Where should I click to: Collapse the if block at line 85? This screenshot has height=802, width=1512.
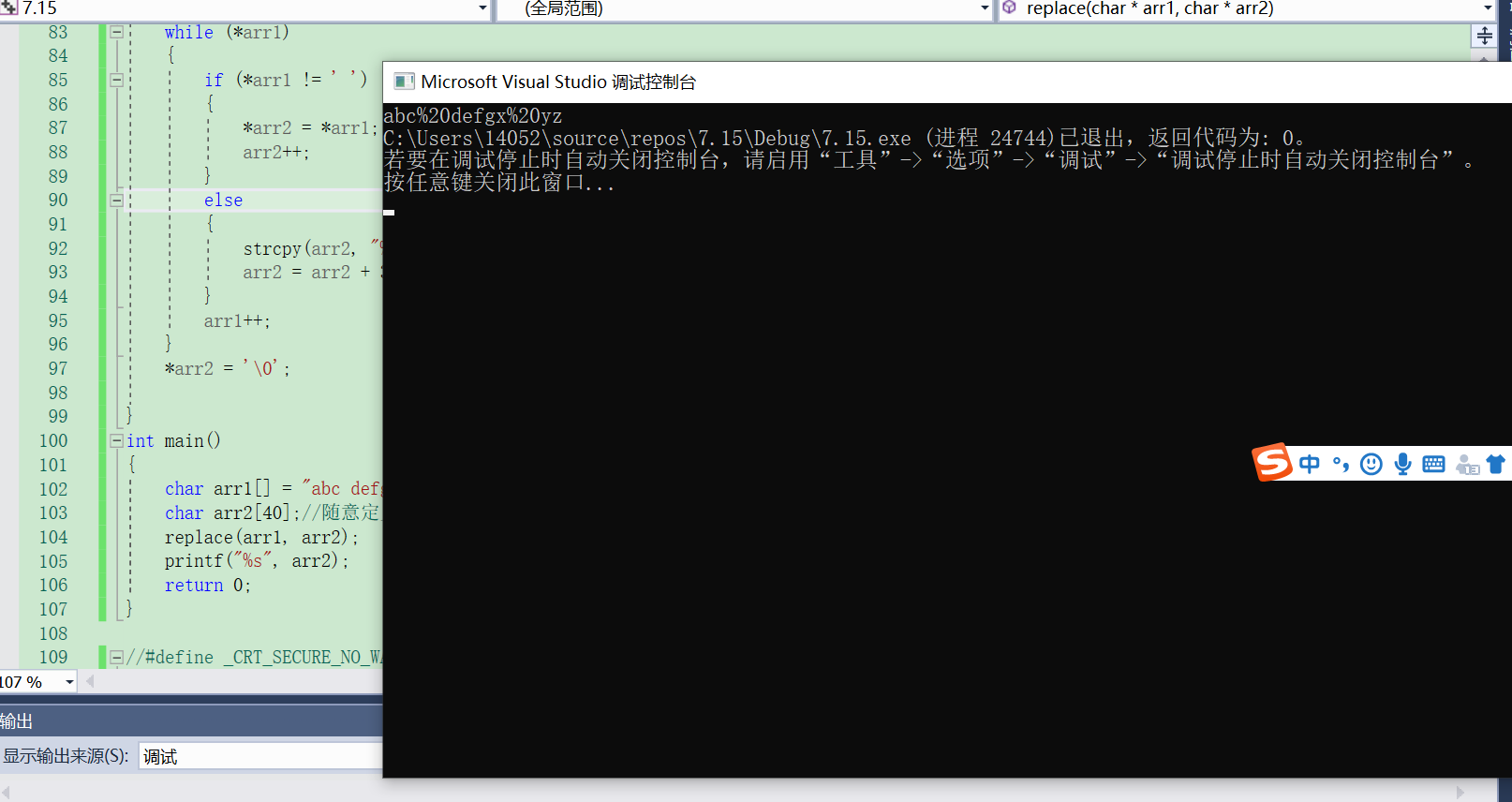click(117, 80)
